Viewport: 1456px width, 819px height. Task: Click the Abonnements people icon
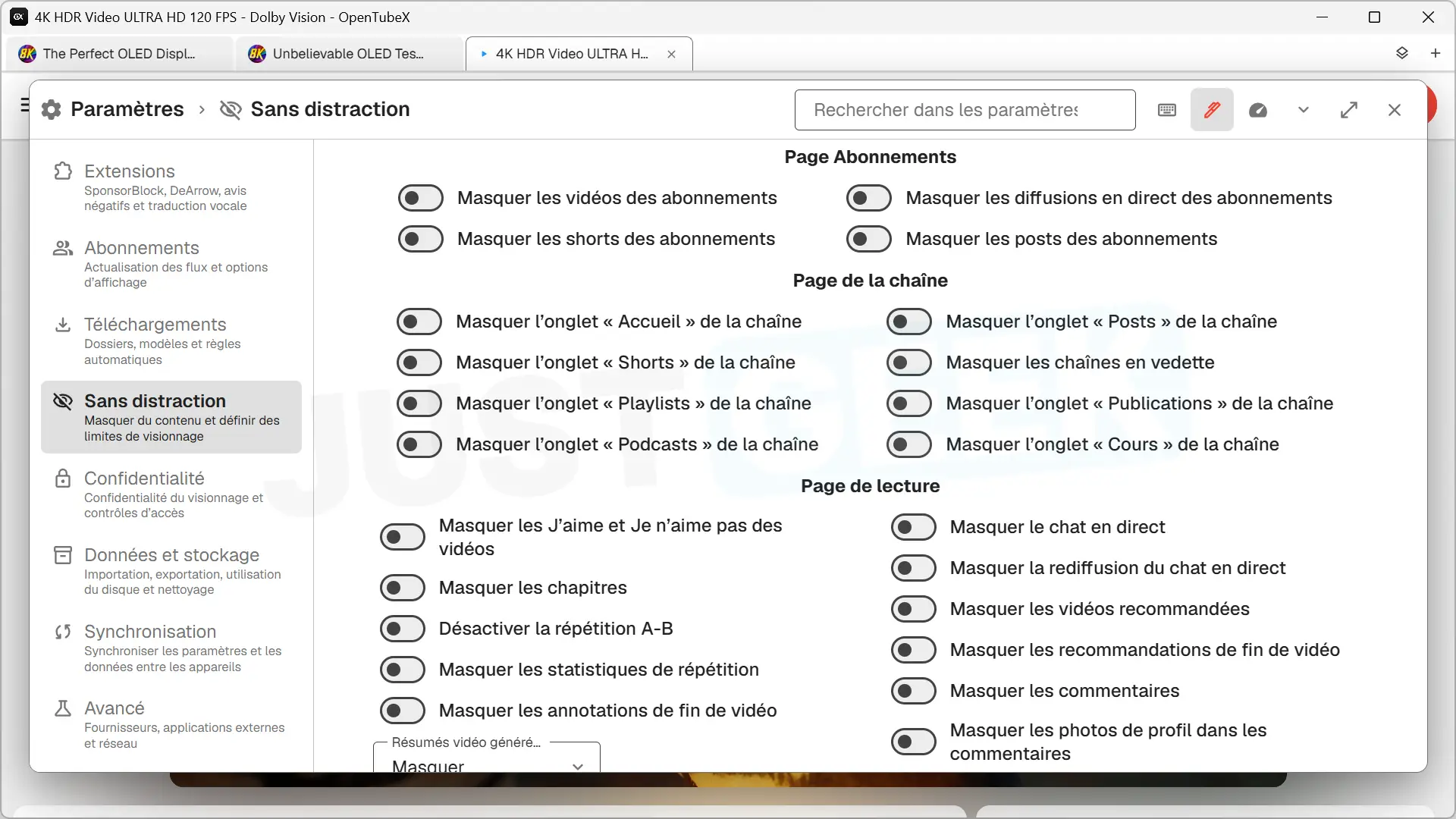click(63, 248)
